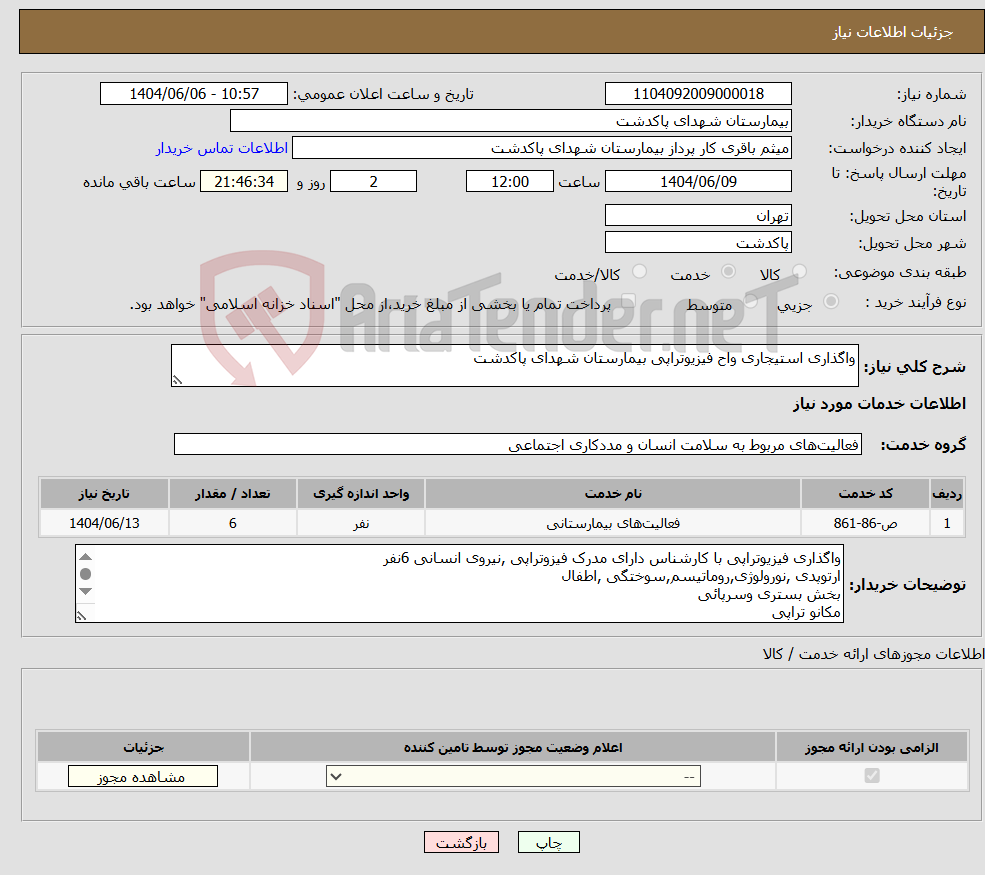Click the time field showing 12:00
Image resolution: width=985 pixels, height=875 pixels.
coord(510,181)
